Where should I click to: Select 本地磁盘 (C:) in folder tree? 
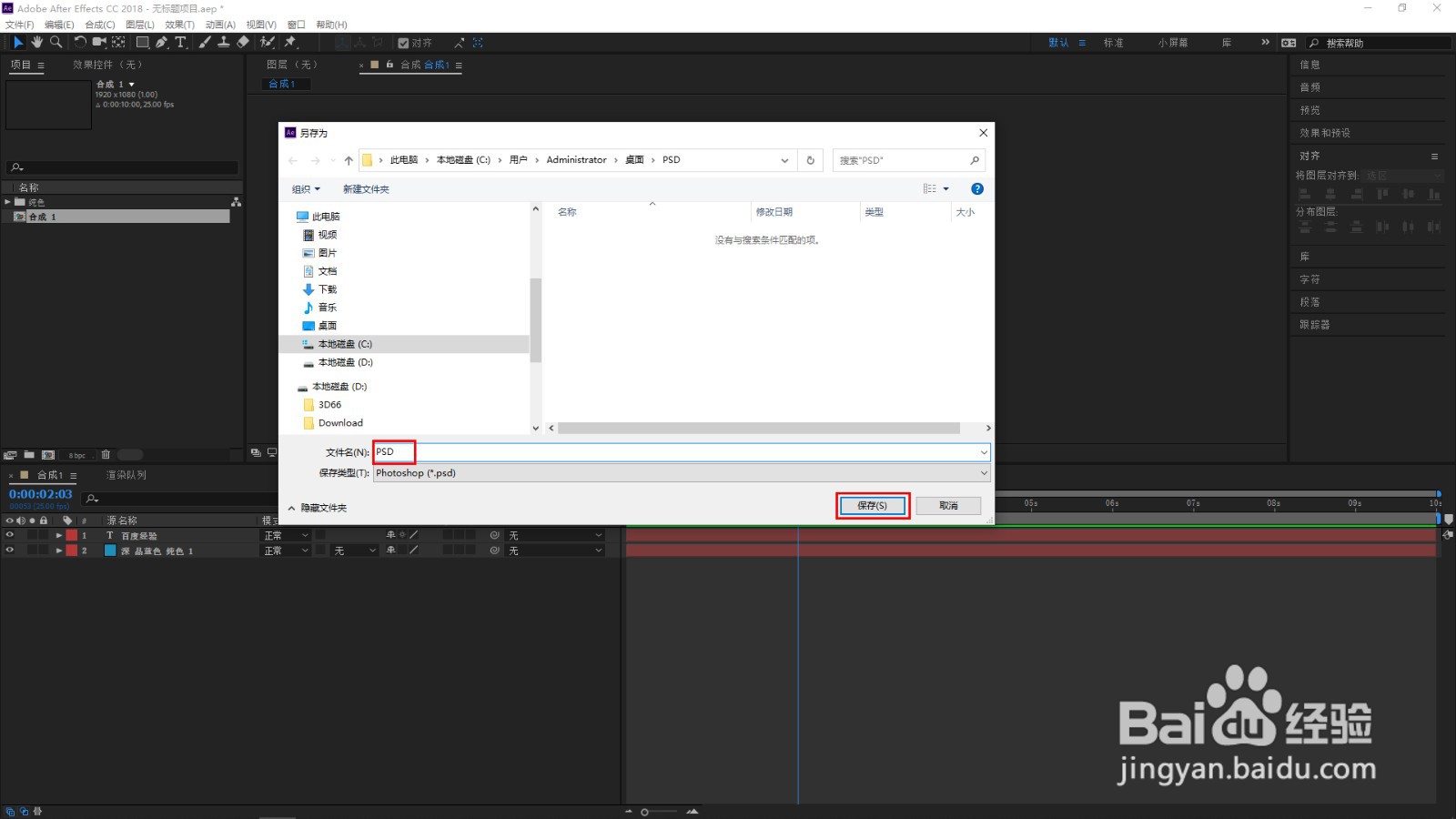(345, 344)
